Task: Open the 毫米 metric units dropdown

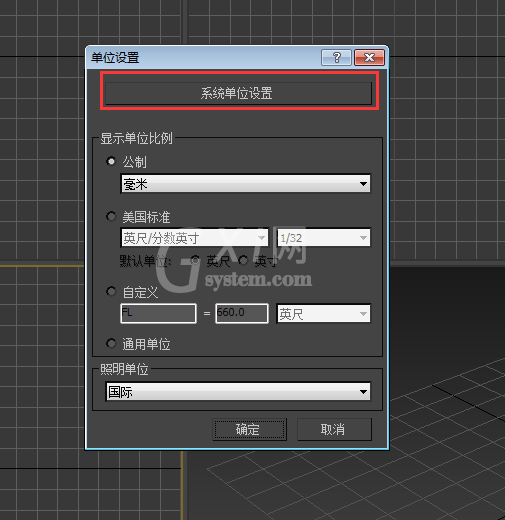Action: [246, 184]
